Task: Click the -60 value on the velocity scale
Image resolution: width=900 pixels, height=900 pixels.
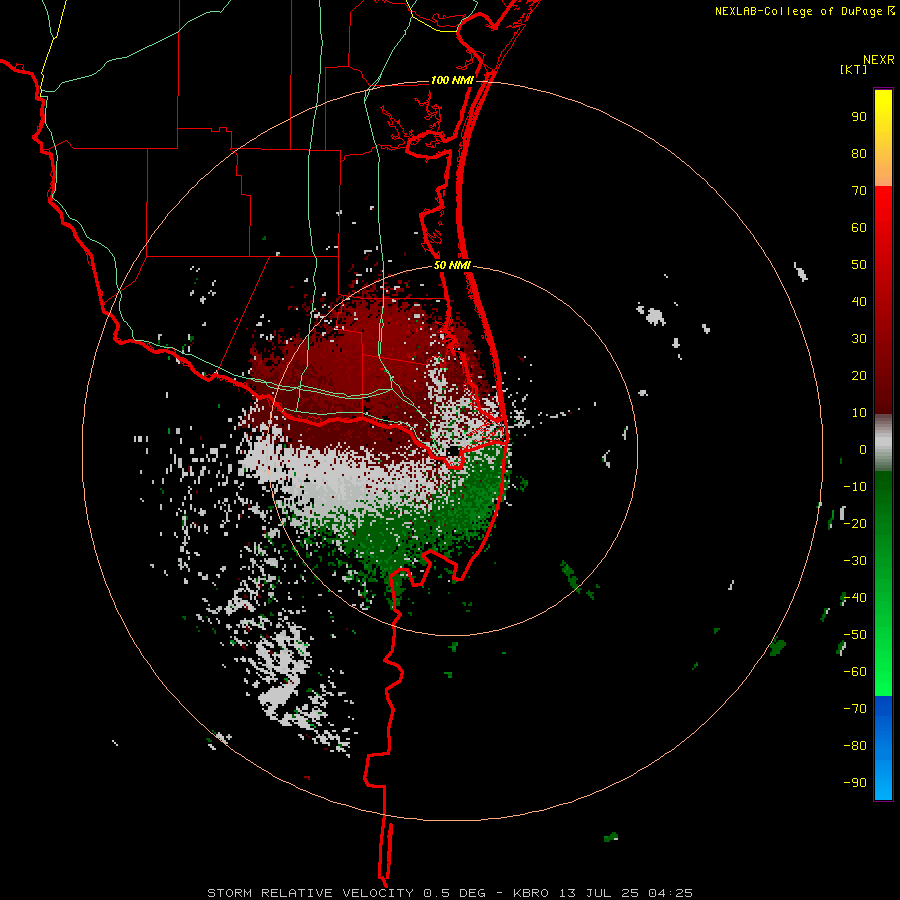Action: tap(855, 672)
